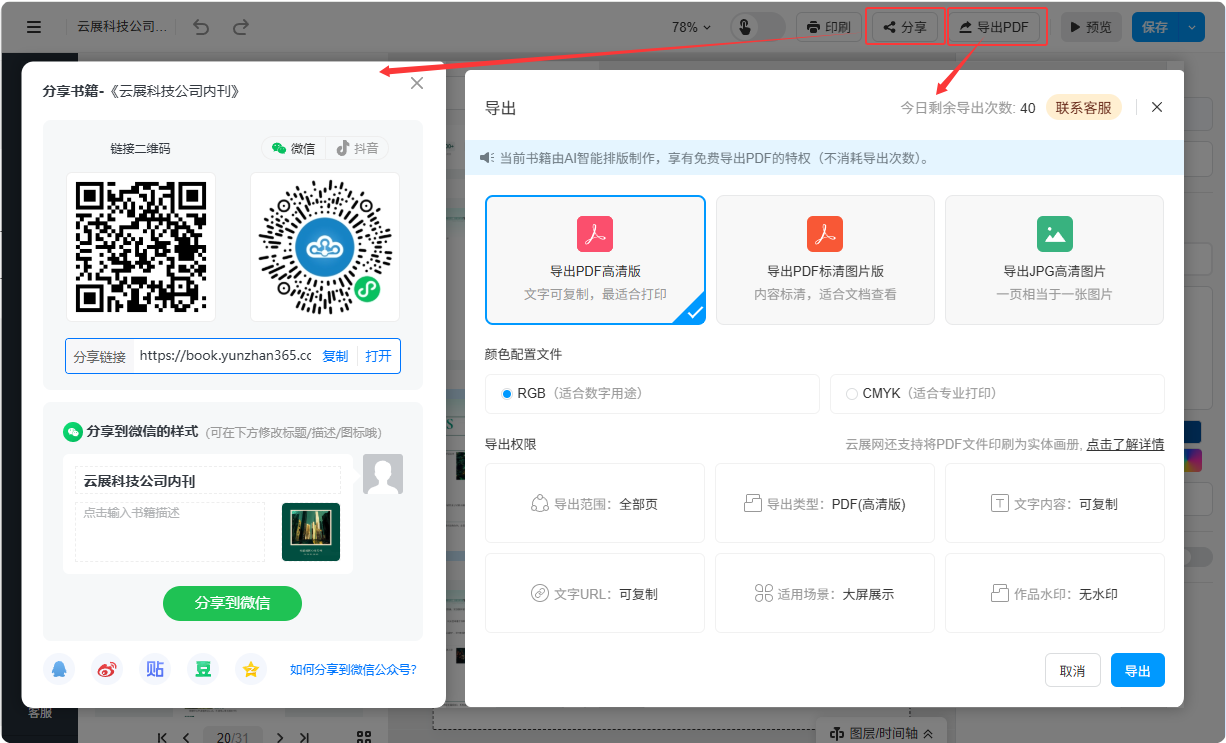The width and height of the screenshot is (1226, 743).
Task: Select the CMYK color profile
Action: click(x=852, y=394)
